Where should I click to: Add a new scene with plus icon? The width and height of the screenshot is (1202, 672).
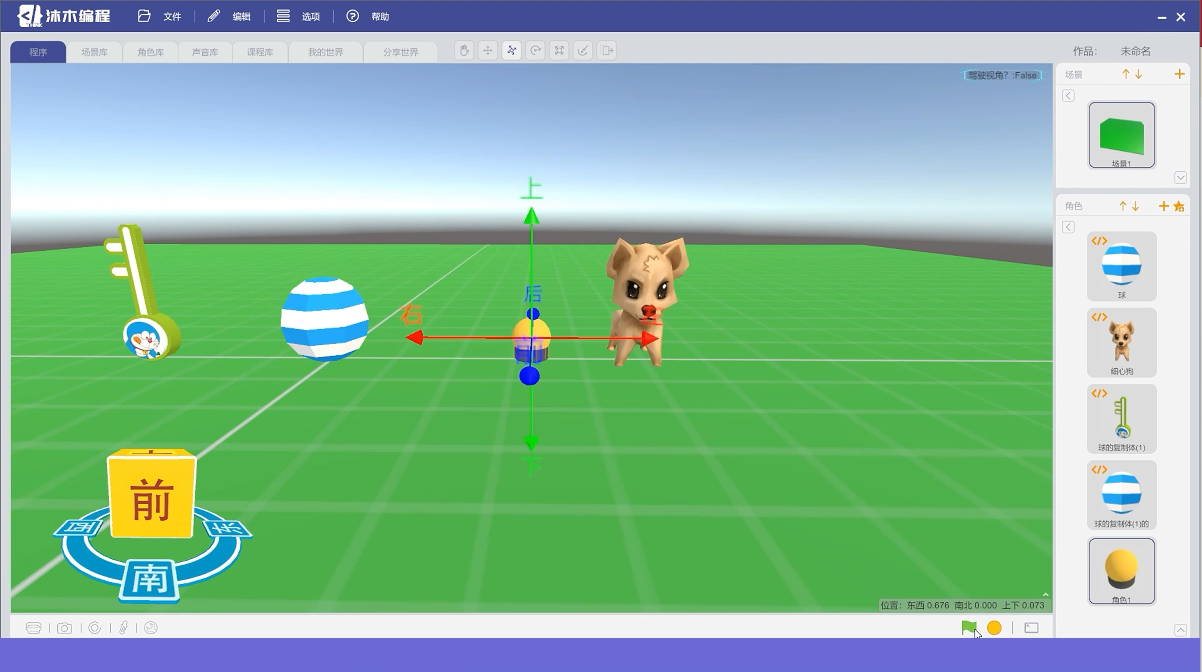[1180, 74]
